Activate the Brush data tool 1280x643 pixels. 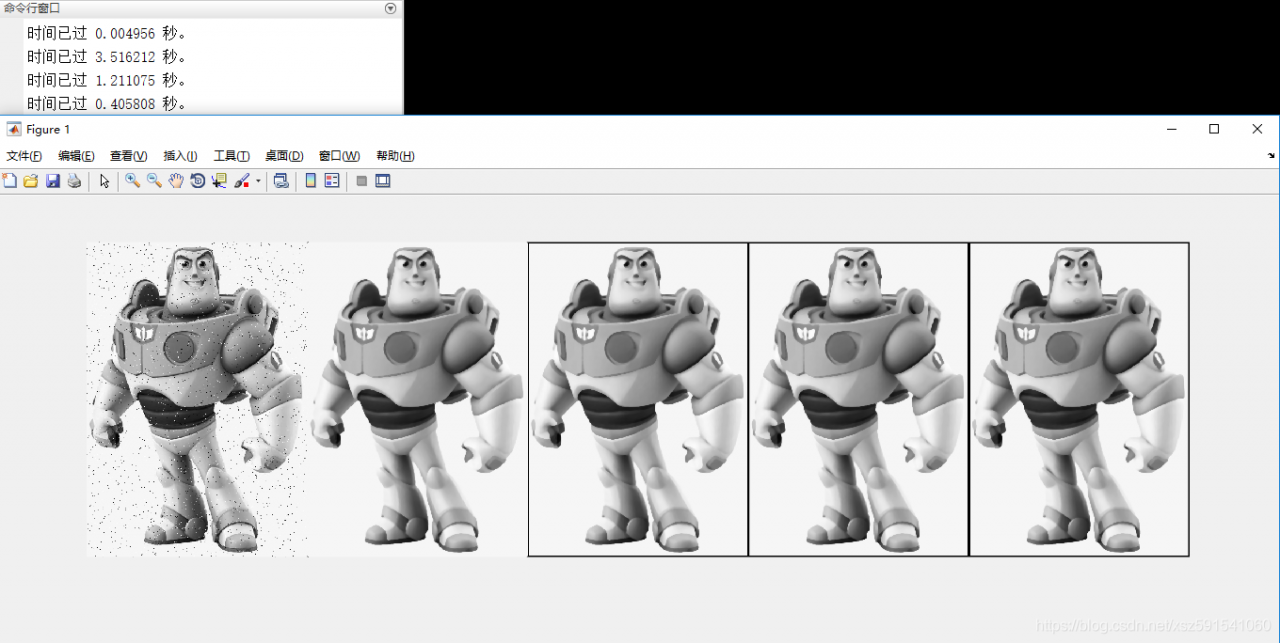click(242, 181)
